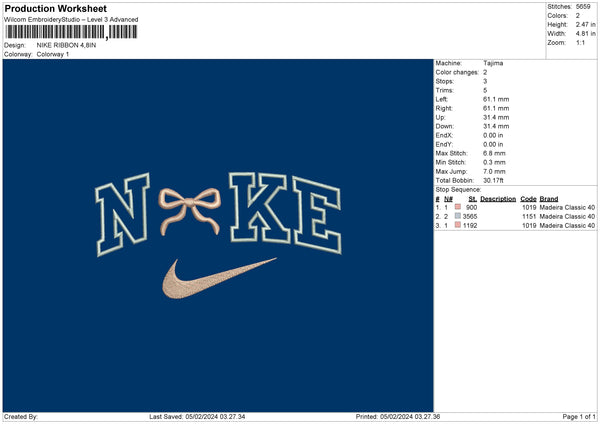The width and height of the screenshot is (600, 424).
Task: Click the ribbon bow in the embroidery preview
Action: click(x=190, y=211)
